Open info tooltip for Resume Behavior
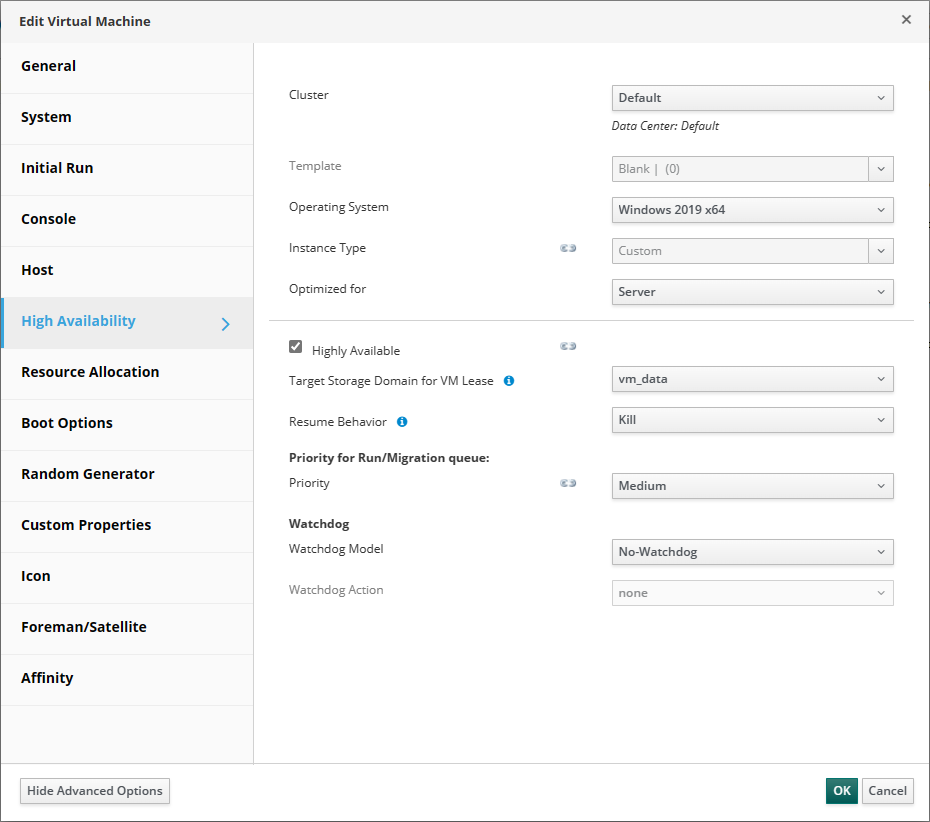Viewport: 930px width, 822px height. [402, 422]
